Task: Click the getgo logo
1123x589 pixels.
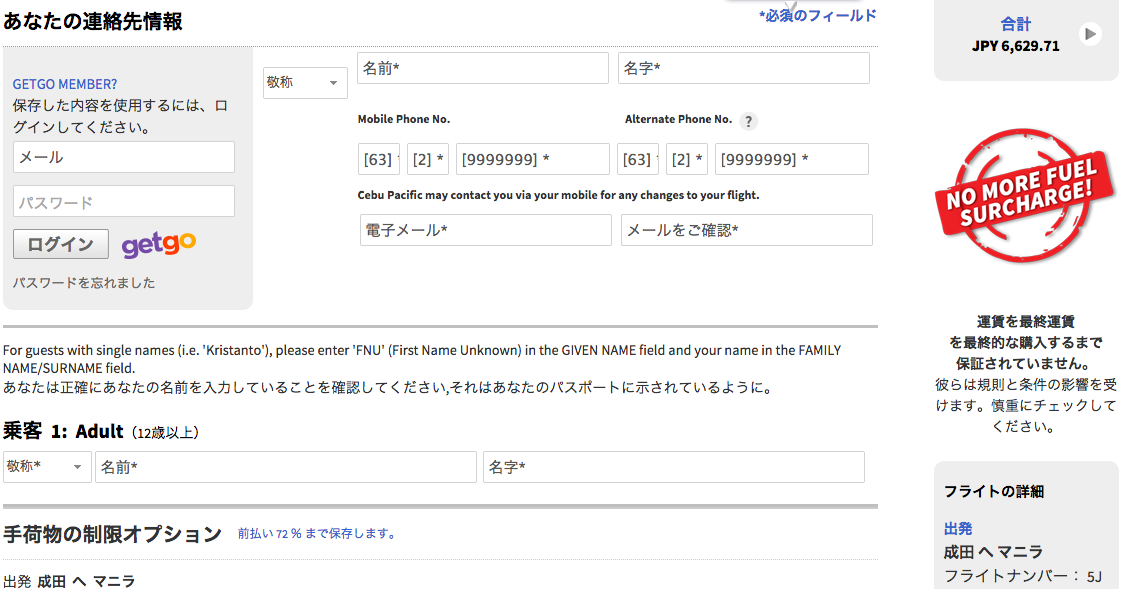Action: 158,244
